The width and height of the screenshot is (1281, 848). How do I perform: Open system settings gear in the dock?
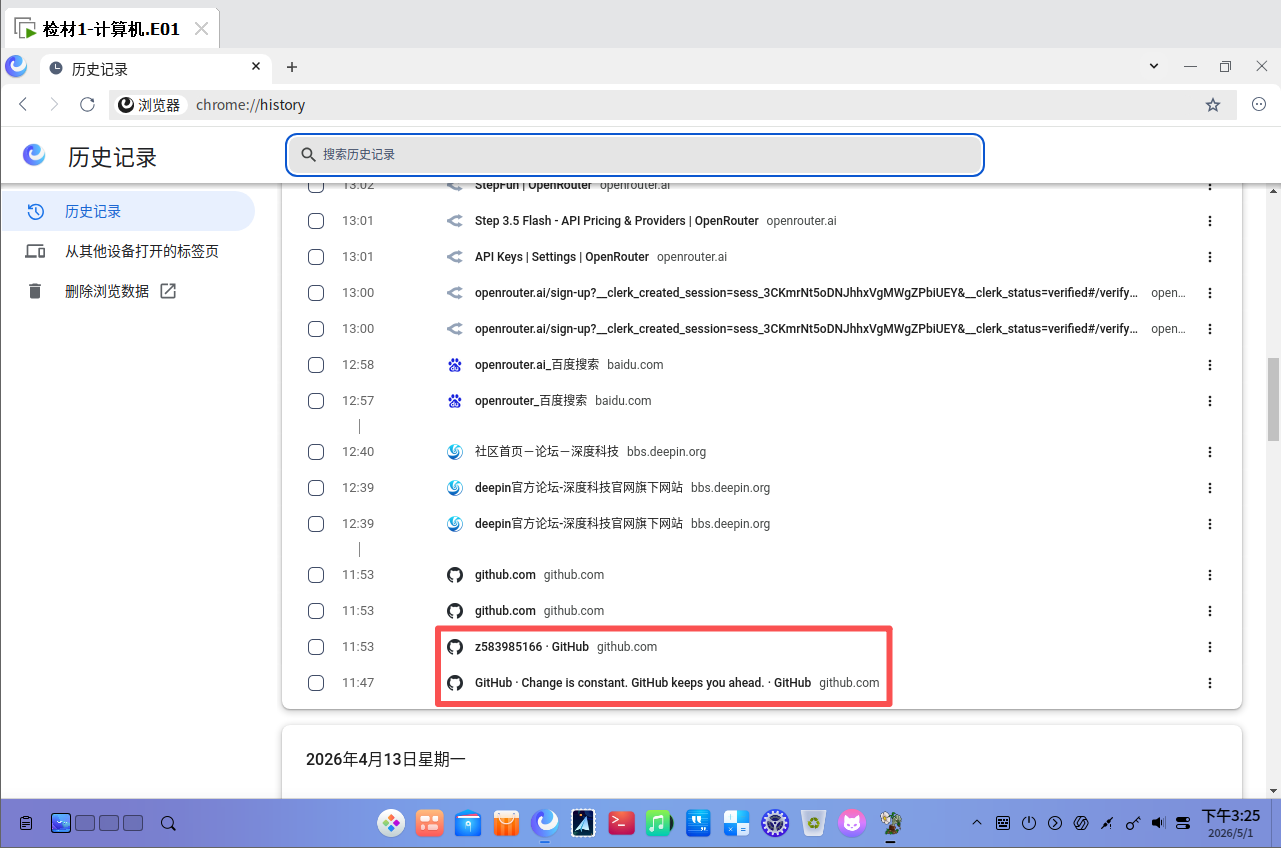(775, 823)
